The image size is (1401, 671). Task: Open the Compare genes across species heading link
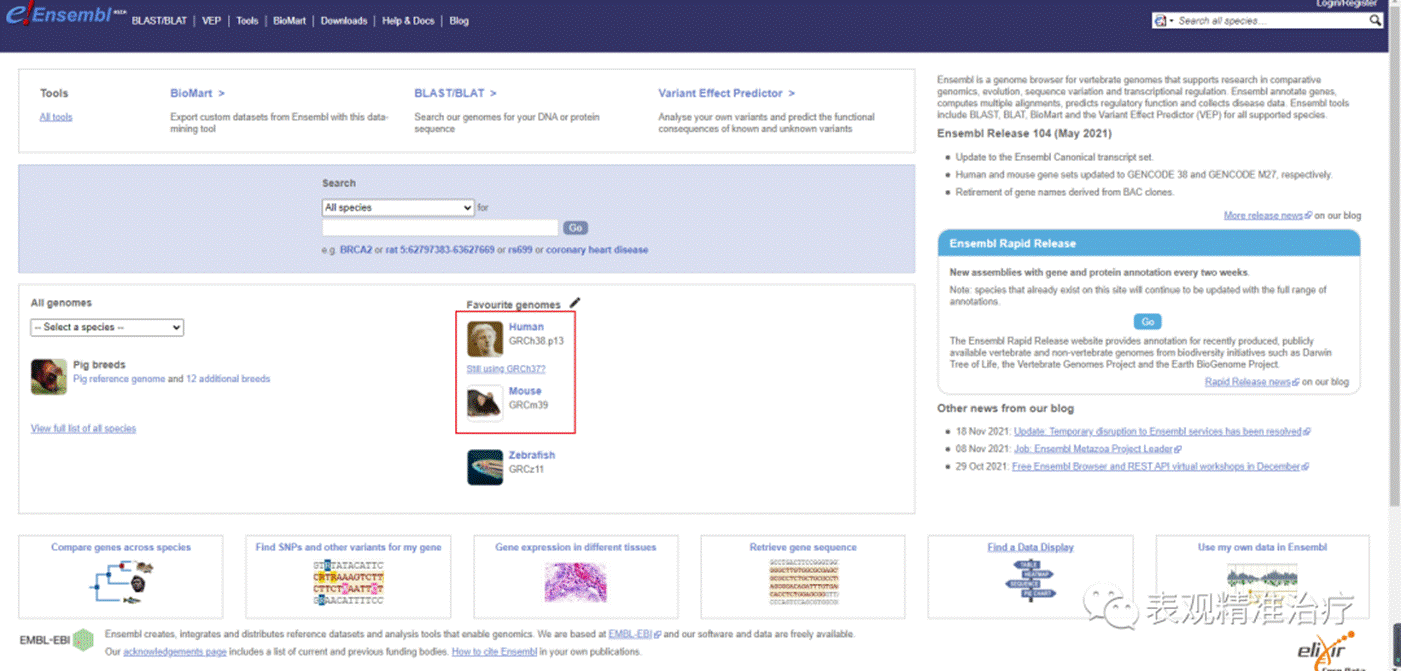121,547
